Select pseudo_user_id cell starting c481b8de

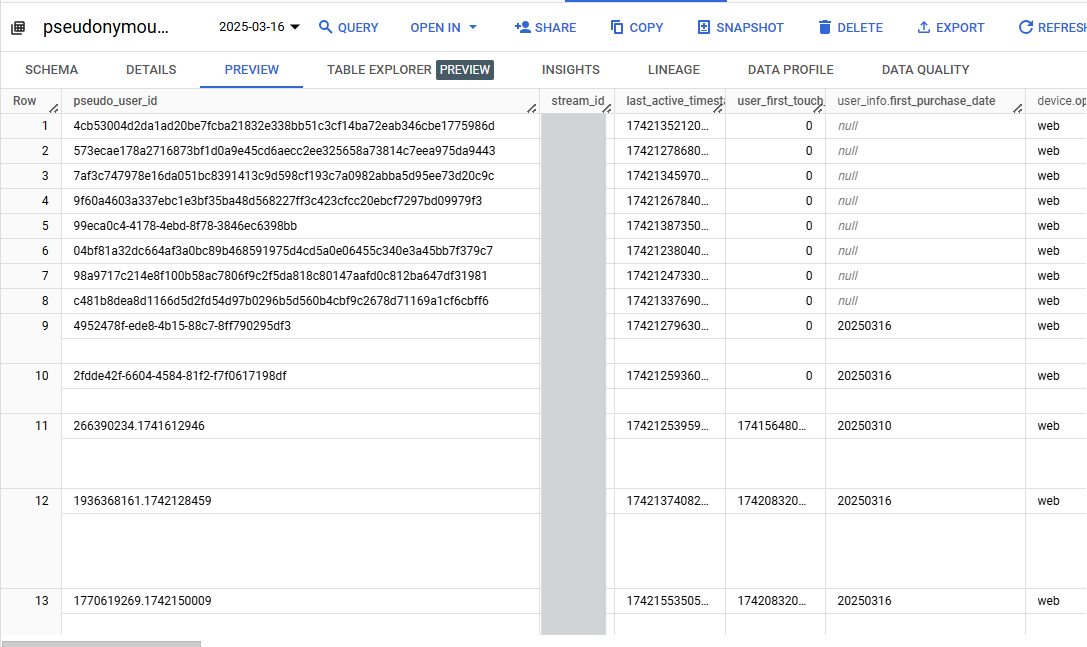301,301
